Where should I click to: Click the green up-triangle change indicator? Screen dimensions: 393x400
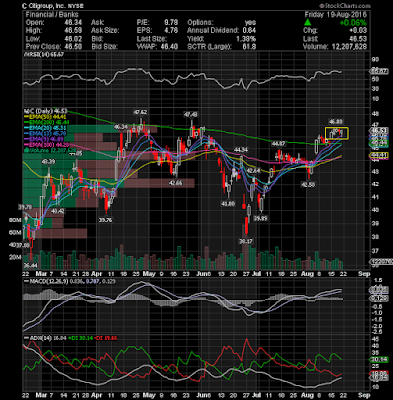[x=307, y=23]
